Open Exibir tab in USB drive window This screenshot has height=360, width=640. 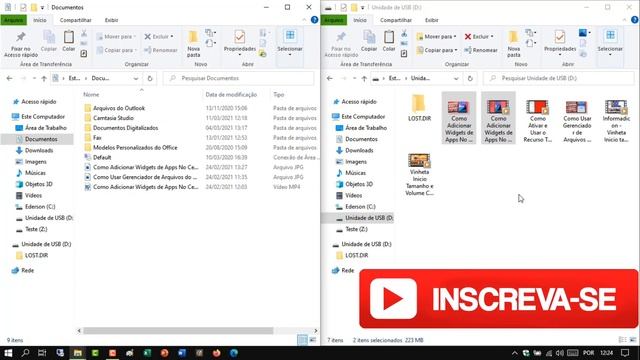(x=431, y=20)
